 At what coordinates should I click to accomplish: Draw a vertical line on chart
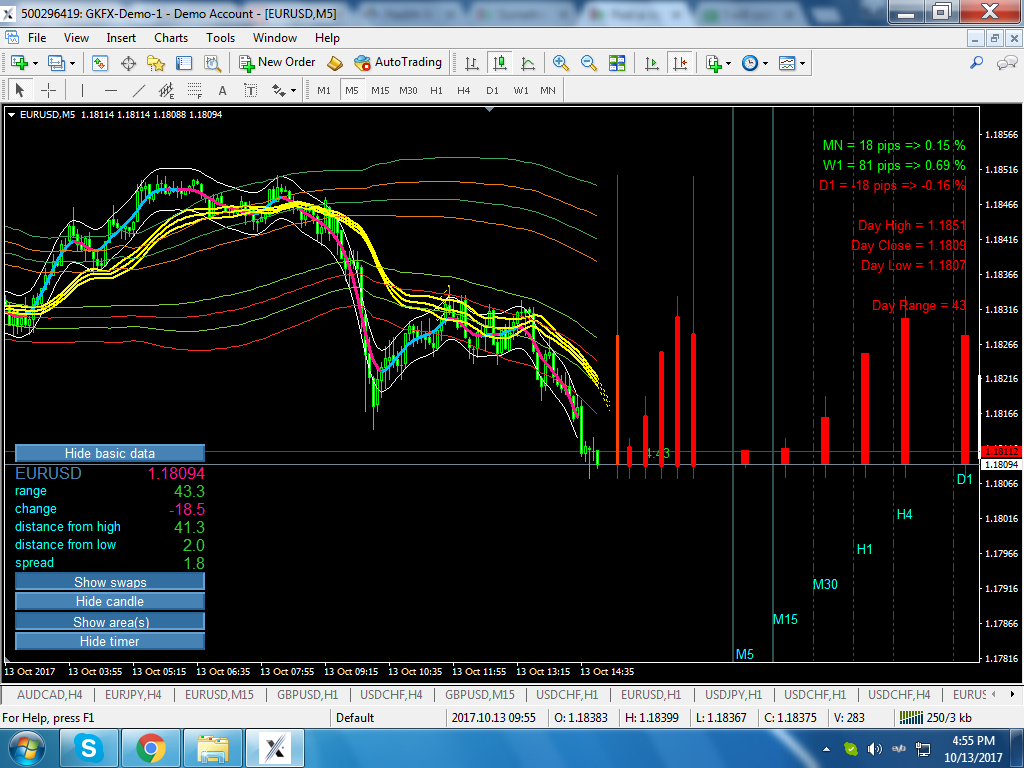click(82, 90)
